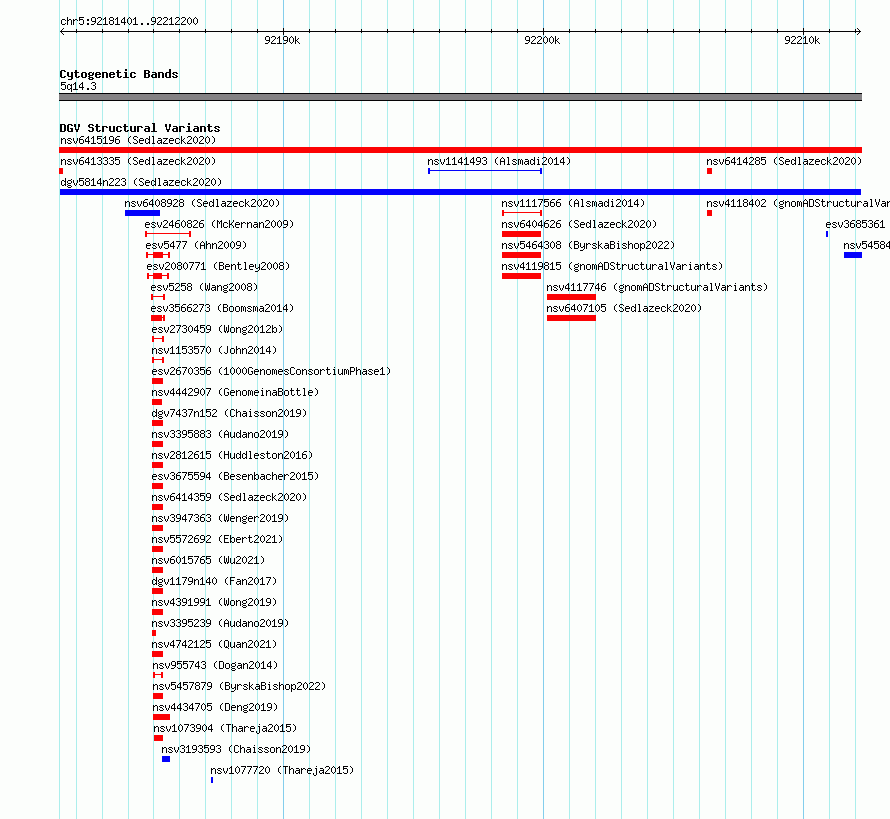Image resolution: width=890 pixels, height=819 pixels.
Task: Select dgv1179n140 (Fan2017) label
Action: (x=214, y=581)
